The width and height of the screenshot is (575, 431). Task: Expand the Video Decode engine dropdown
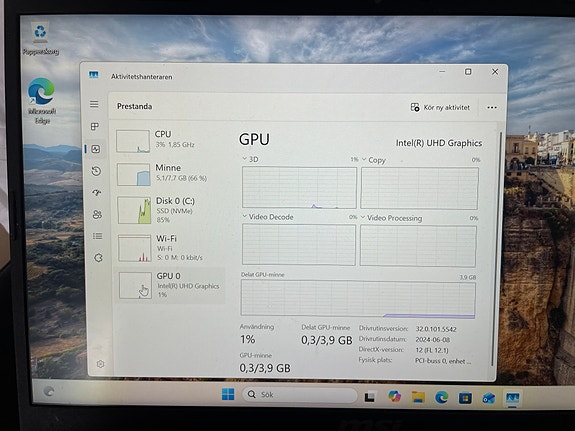268,217
